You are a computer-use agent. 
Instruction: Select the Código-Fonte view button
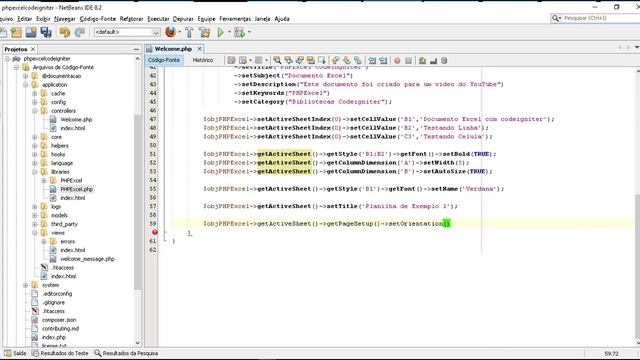[x=164, y=60]
